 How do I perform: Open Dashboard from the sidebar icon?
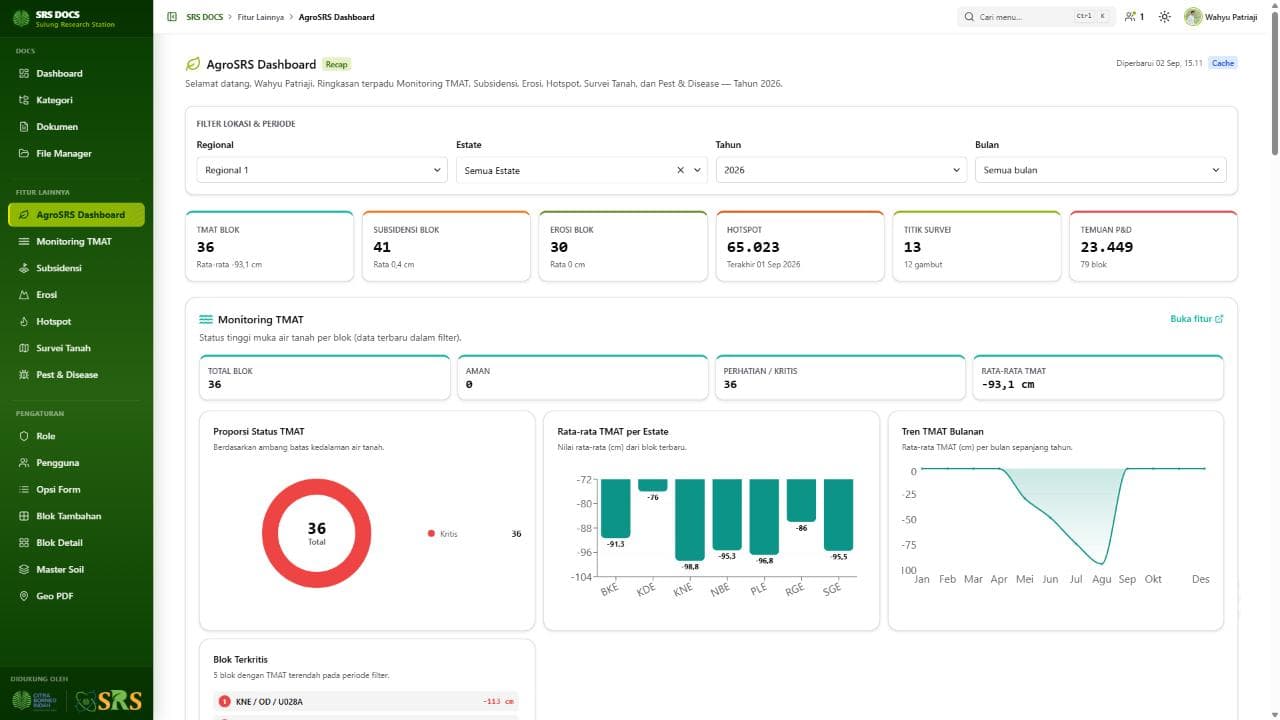coord(25,74)
